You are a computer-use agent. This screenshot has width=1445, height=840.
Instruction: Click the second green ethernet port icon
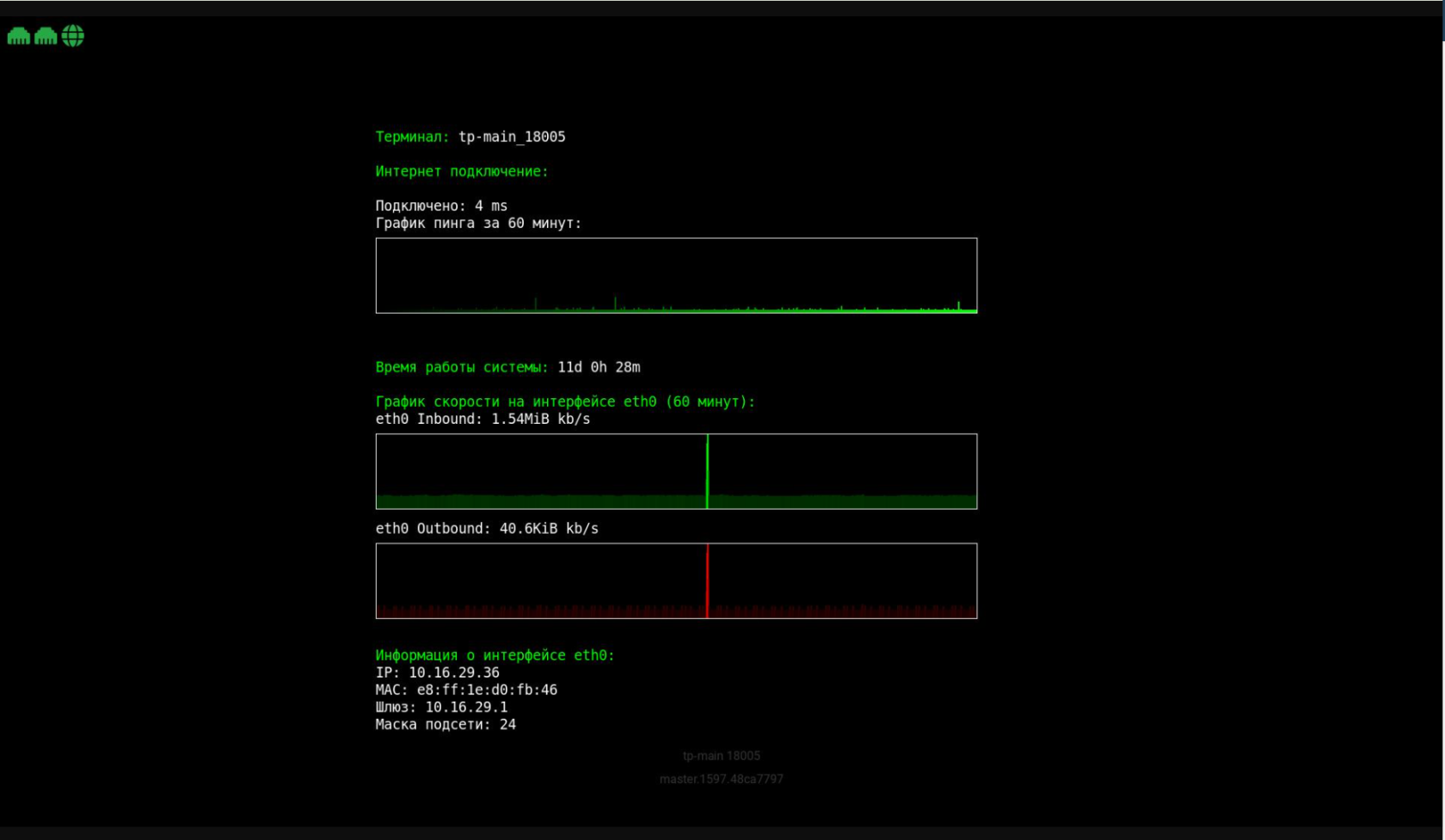tap(46, 36)
